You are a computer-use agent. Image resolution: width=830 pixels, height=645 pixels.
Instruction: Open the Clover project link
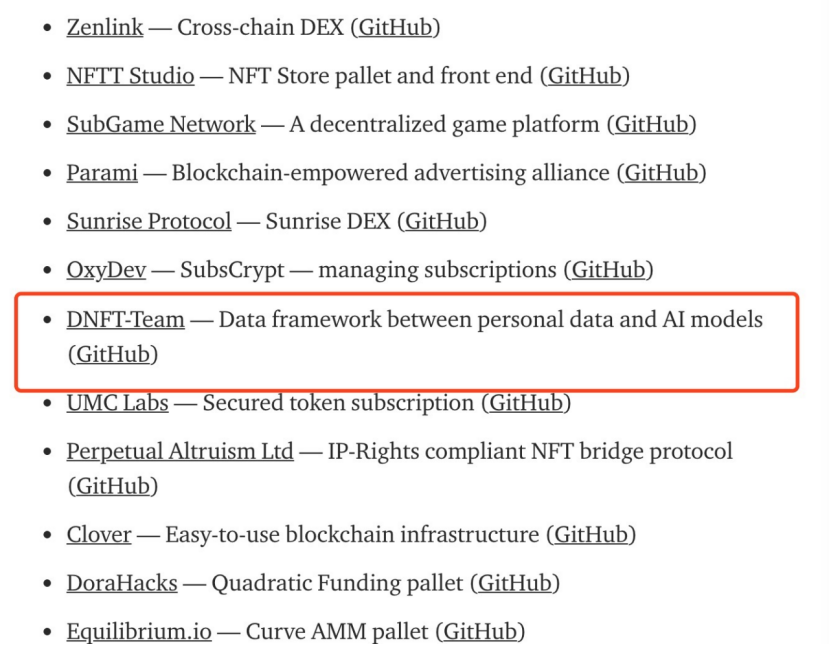99,534
